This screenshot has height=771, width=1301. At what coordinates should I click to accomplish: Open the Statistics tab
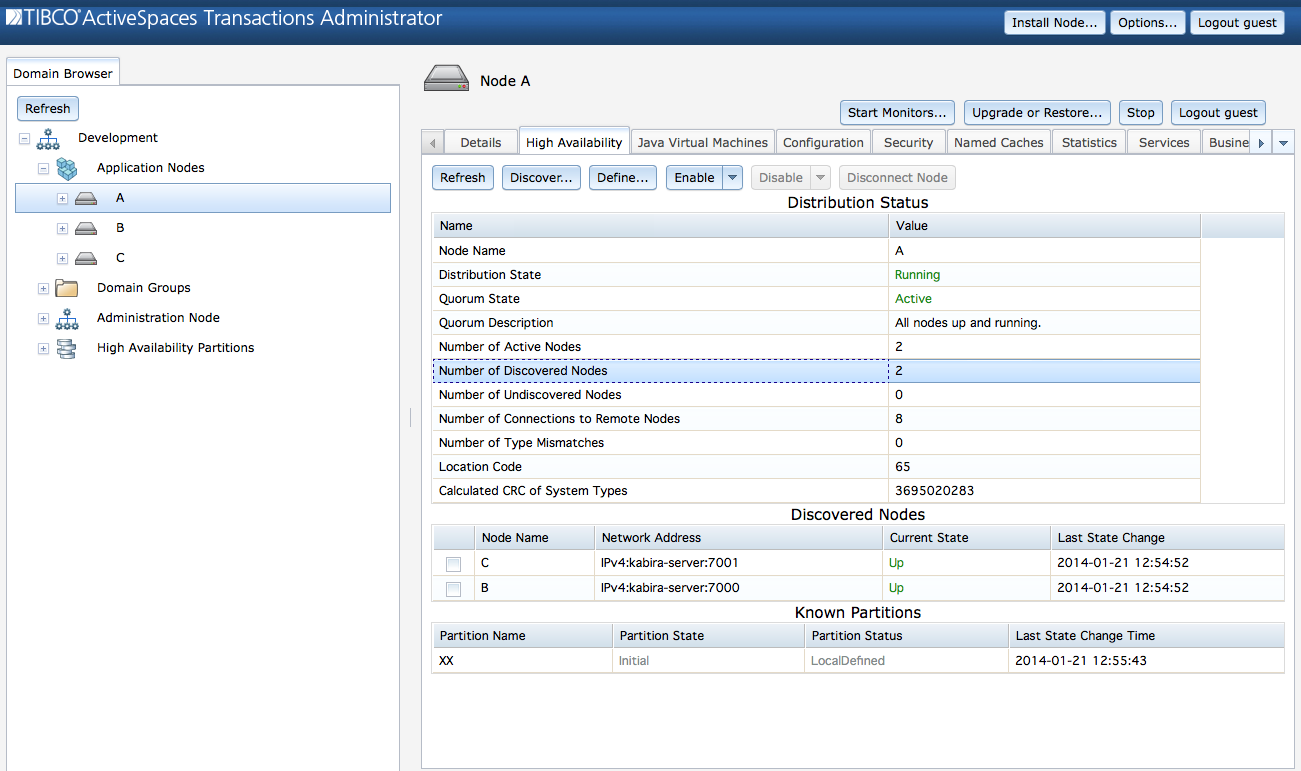coord(1089,143)
